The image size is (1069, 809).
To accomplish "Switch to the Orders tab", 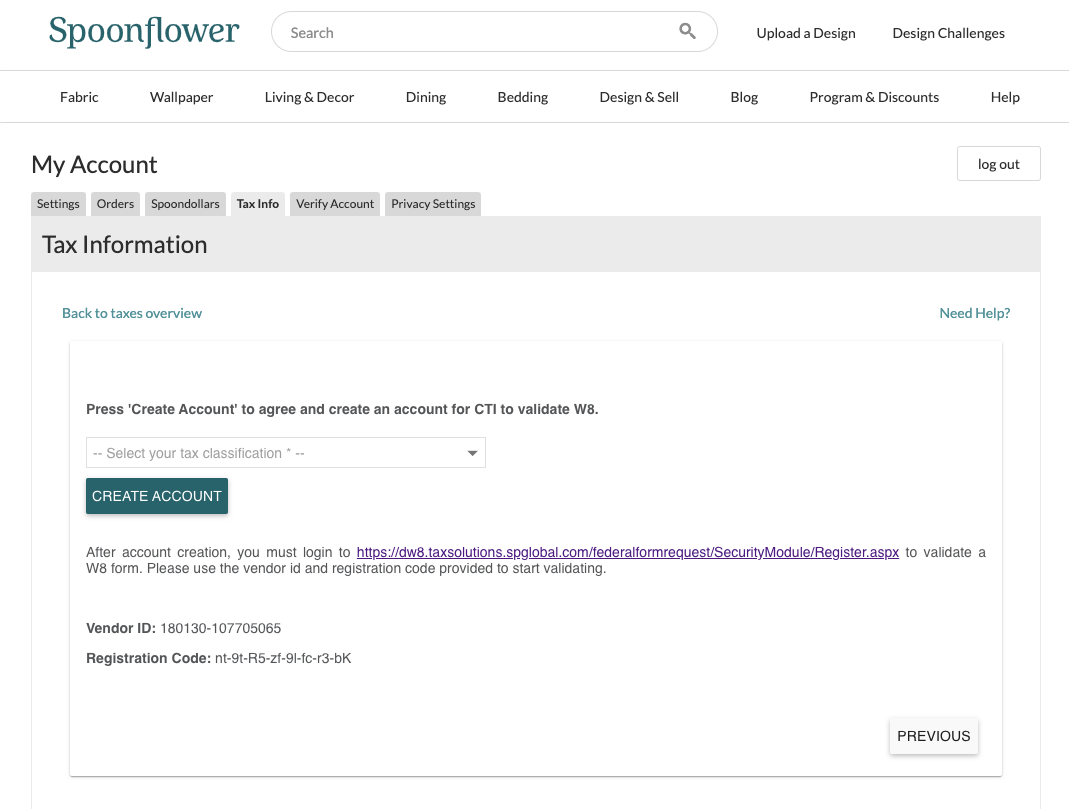I will point(115,204).
